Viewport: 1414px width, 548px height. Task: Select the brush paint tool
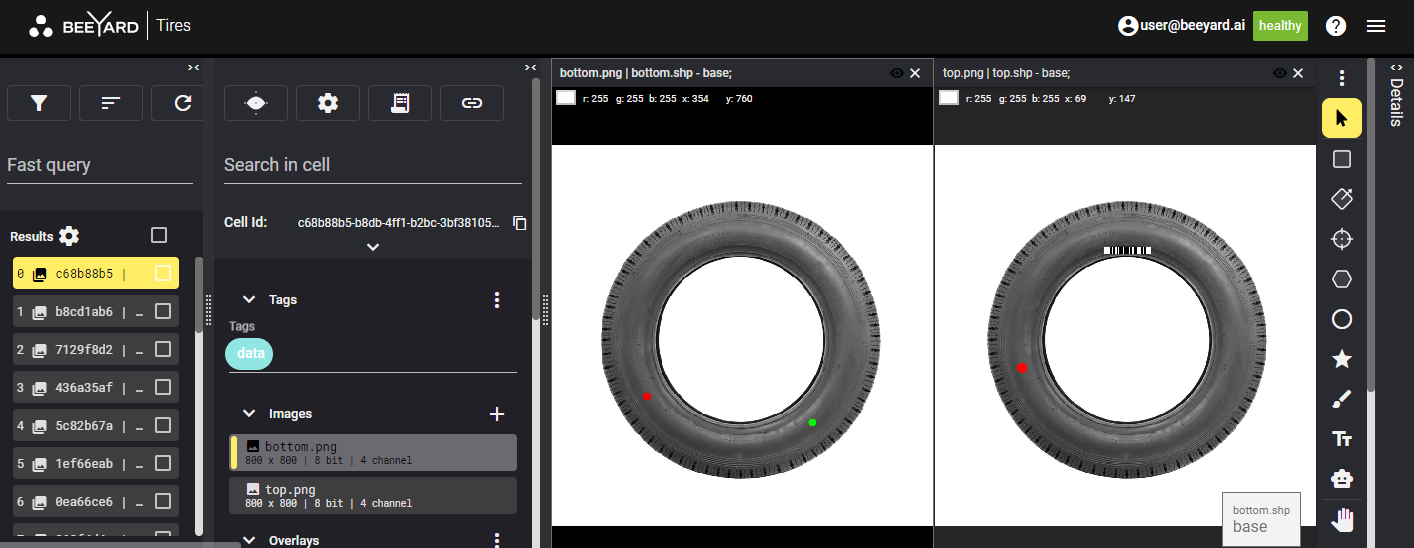[x=1342, y=399]
